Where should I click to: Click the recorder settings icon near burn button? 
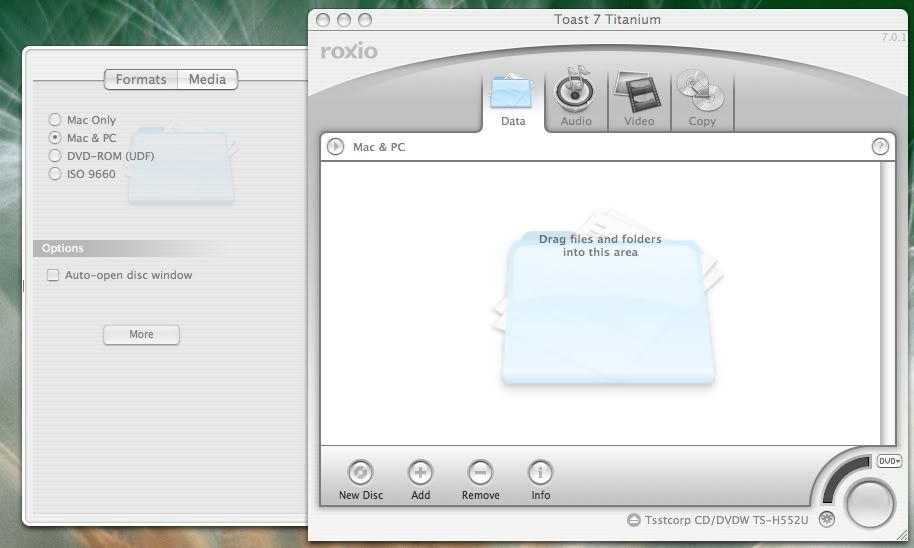[827, 518]
